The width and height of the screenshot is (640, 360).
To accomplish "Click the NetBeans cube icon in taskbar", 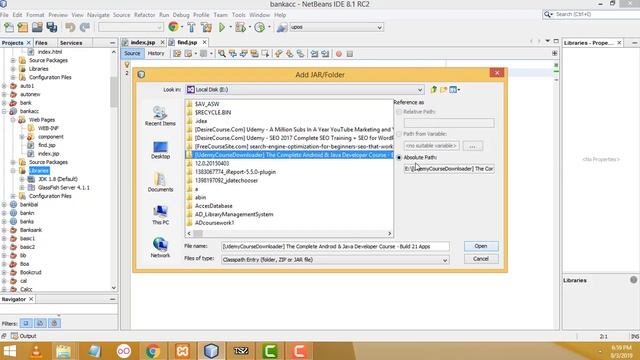I will coord(211,351).
